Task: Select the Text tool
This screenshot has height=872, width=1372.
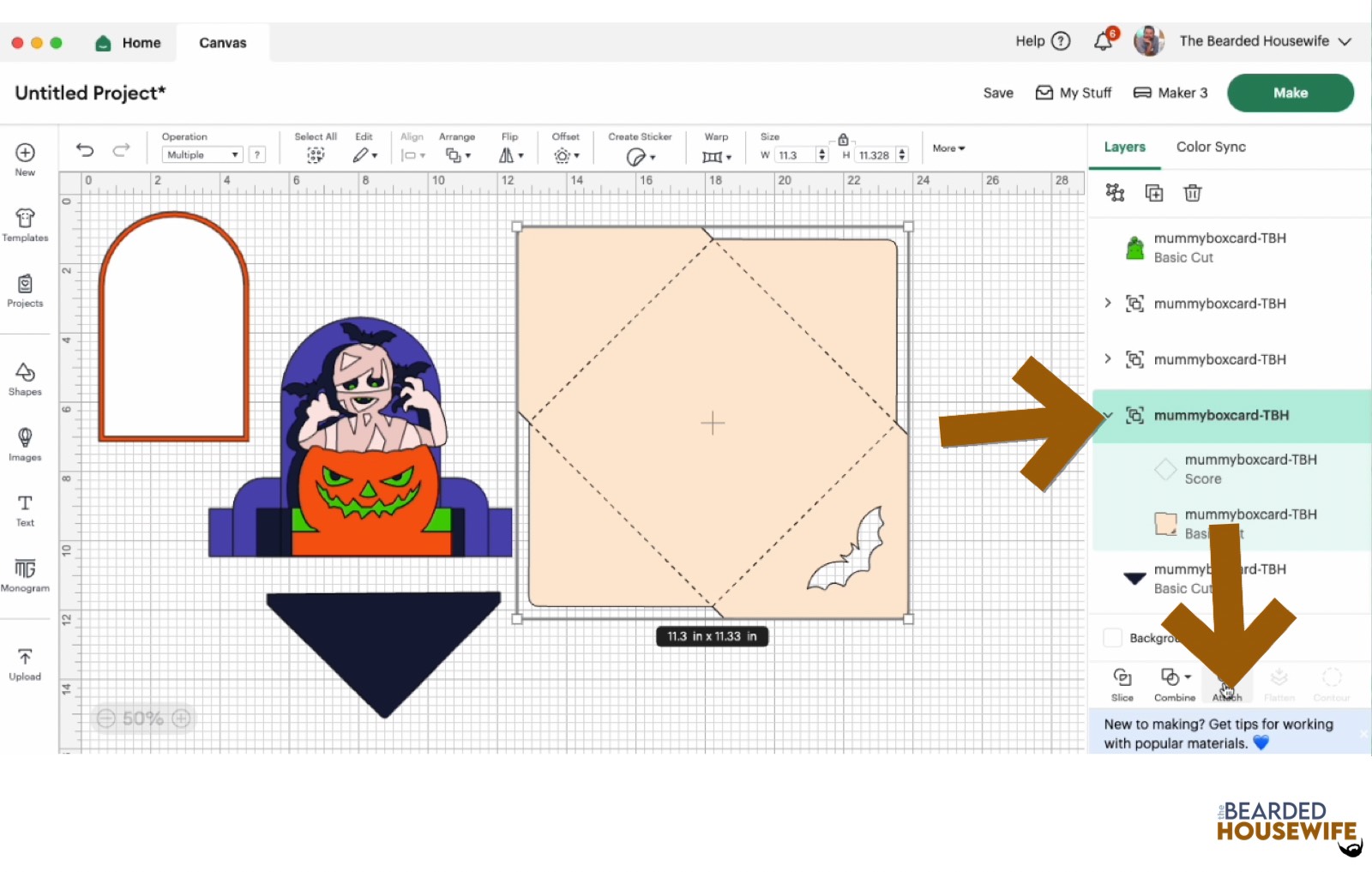Action: pyautogui.click(x=25, y=509)
